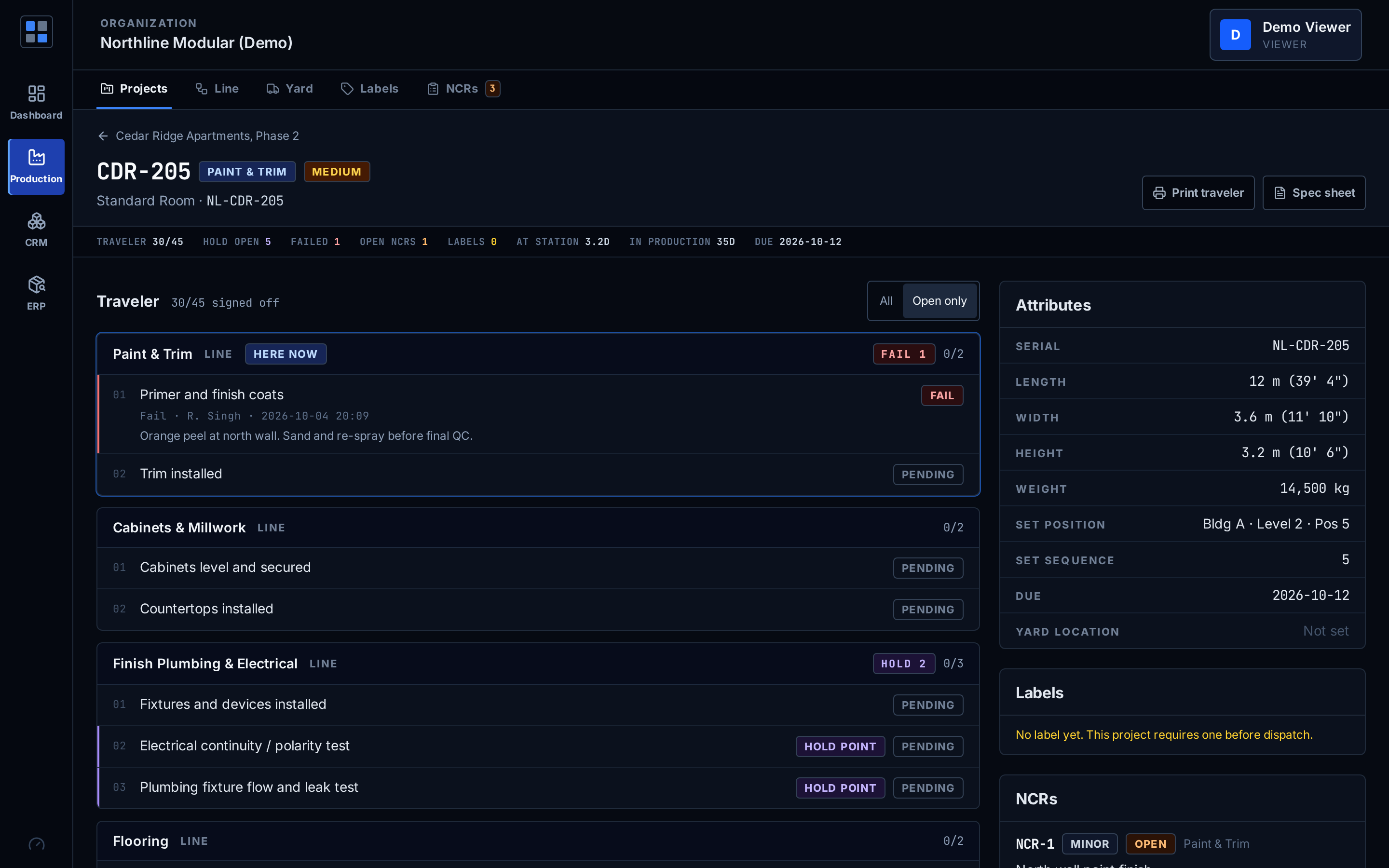1389x868 pixels.
Task: Click the gauge icon at sidebar bottom
Action: click(36, 844)
